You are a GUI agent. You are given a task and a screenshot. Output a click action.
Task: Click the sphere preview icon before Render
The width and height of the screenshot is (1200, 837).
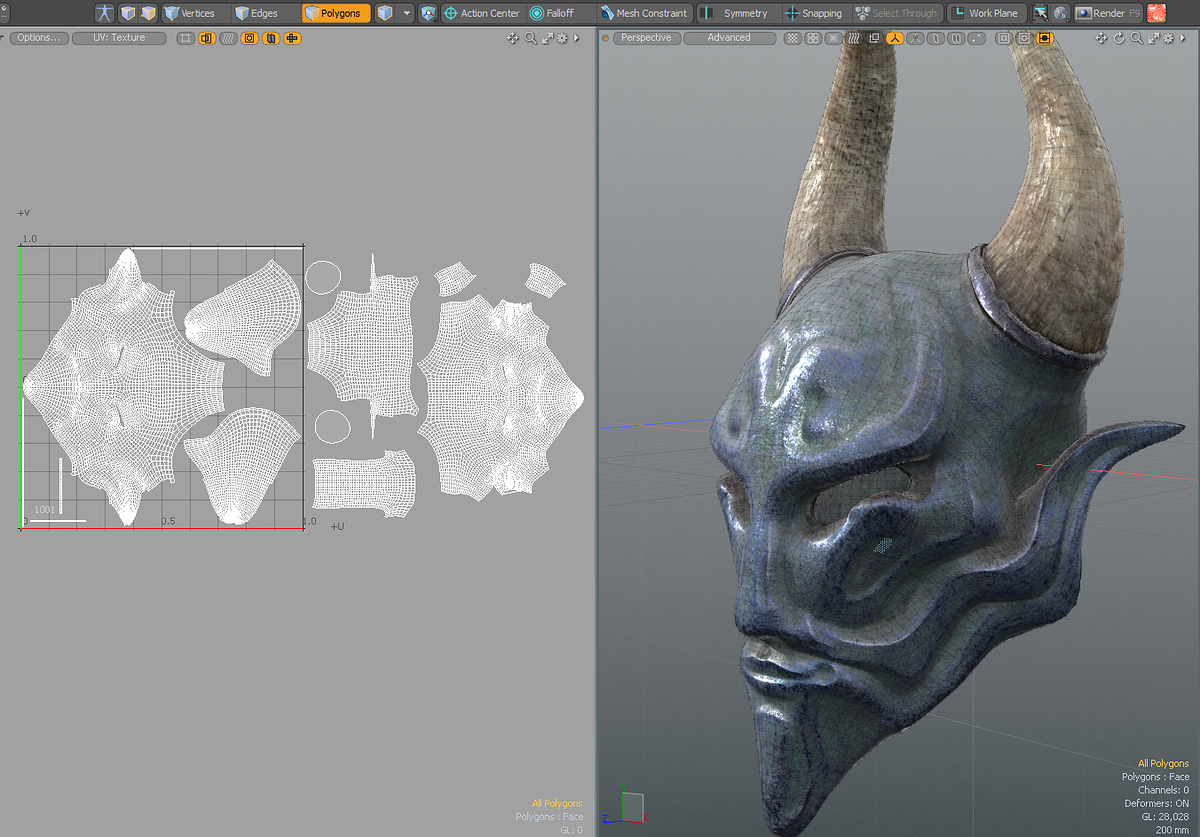coord(1060,13)
